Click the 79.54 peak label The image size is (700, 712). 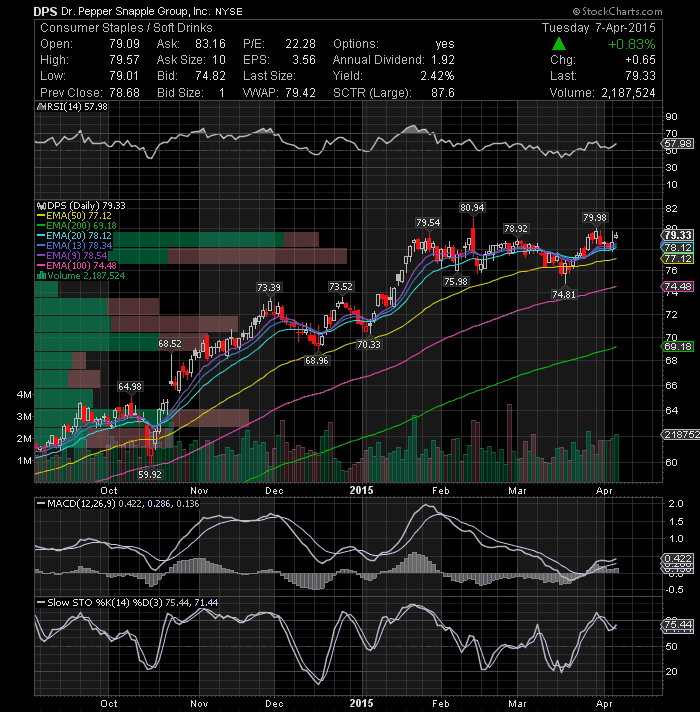point(428,222)
